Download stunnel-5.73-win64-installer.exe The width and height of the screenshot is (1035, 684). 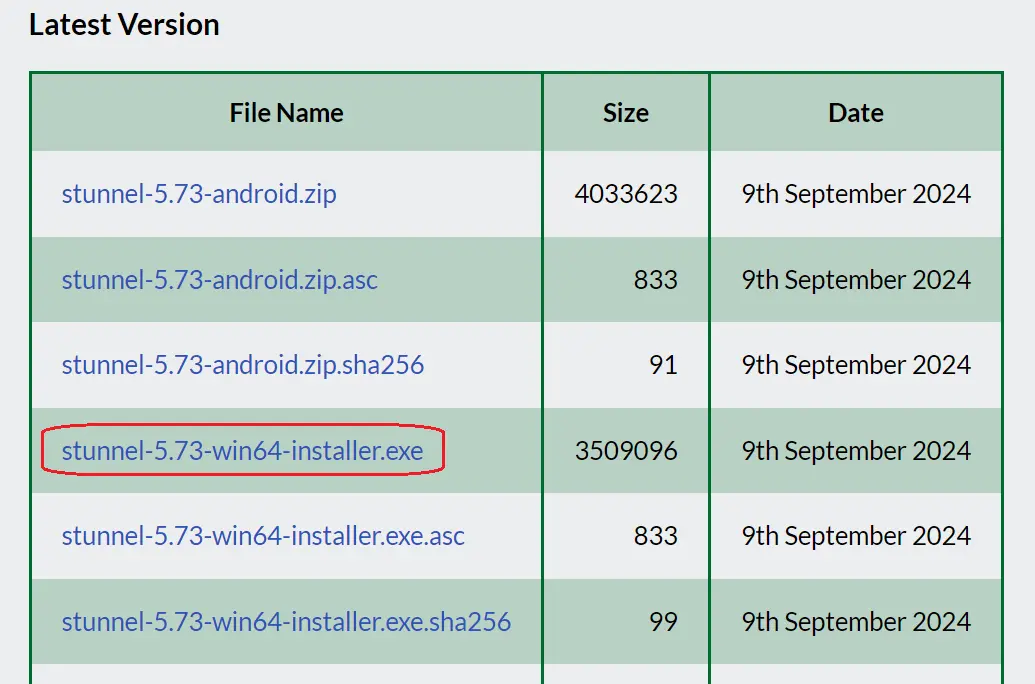pyautogui.click(x=242, y=451)
